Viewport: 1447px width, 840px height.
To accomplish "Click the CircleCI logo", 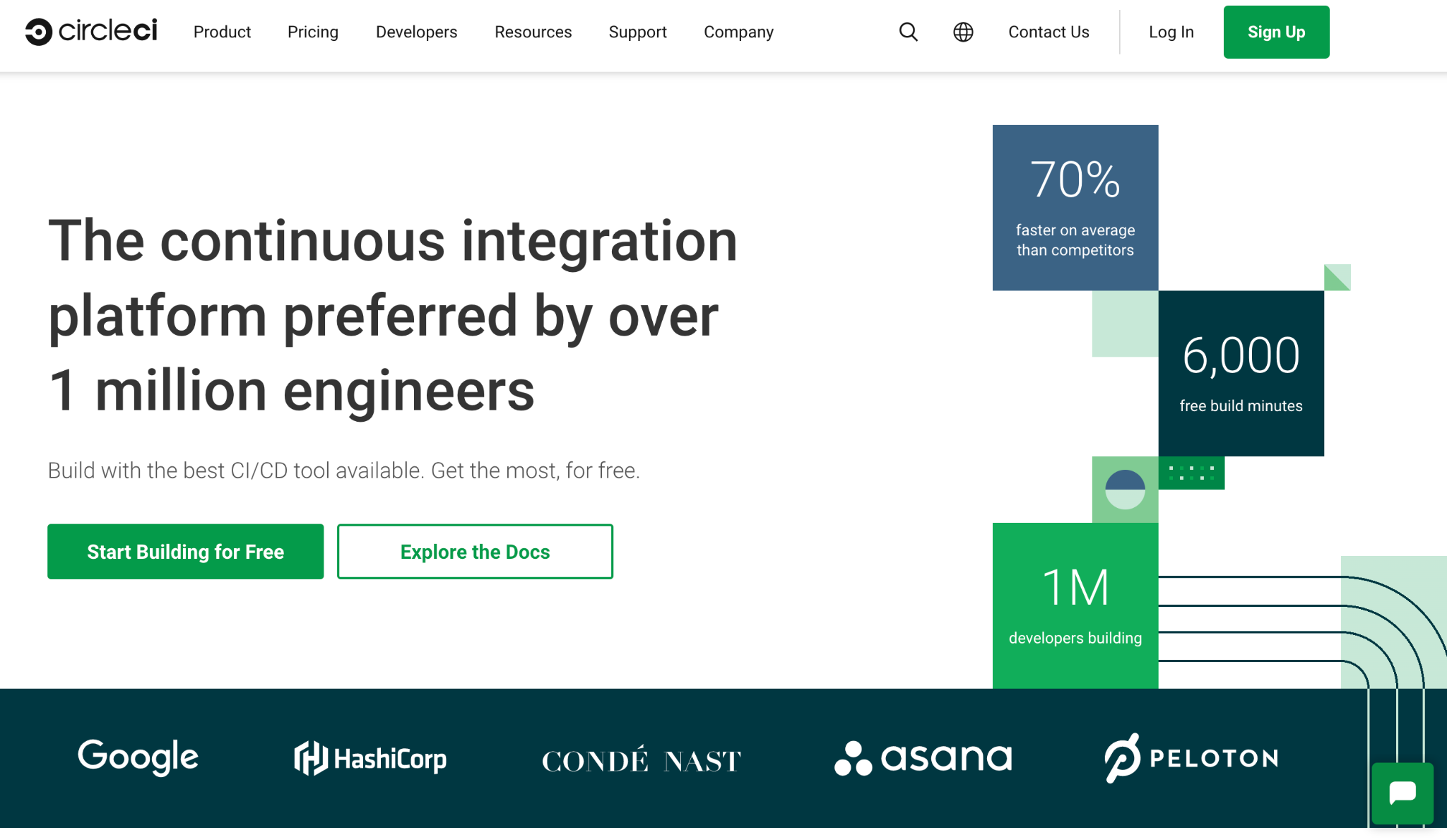I will click(x=91, y=31).
